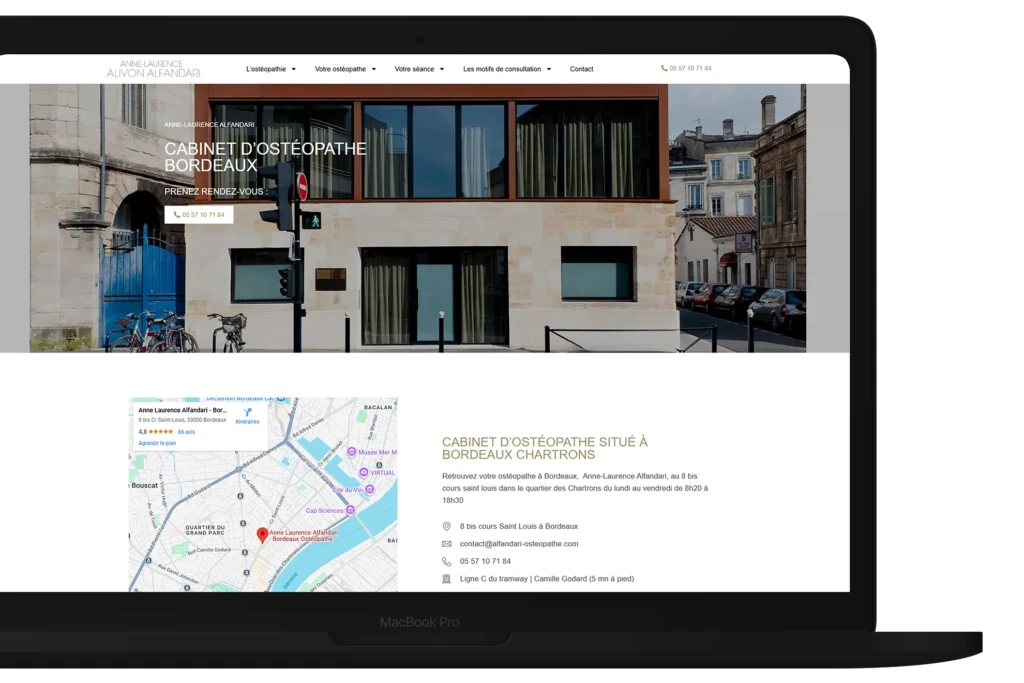Click the email contact@alfandari-osteopathe.com
Screen dimensions: 1024x683
point(519,544)
